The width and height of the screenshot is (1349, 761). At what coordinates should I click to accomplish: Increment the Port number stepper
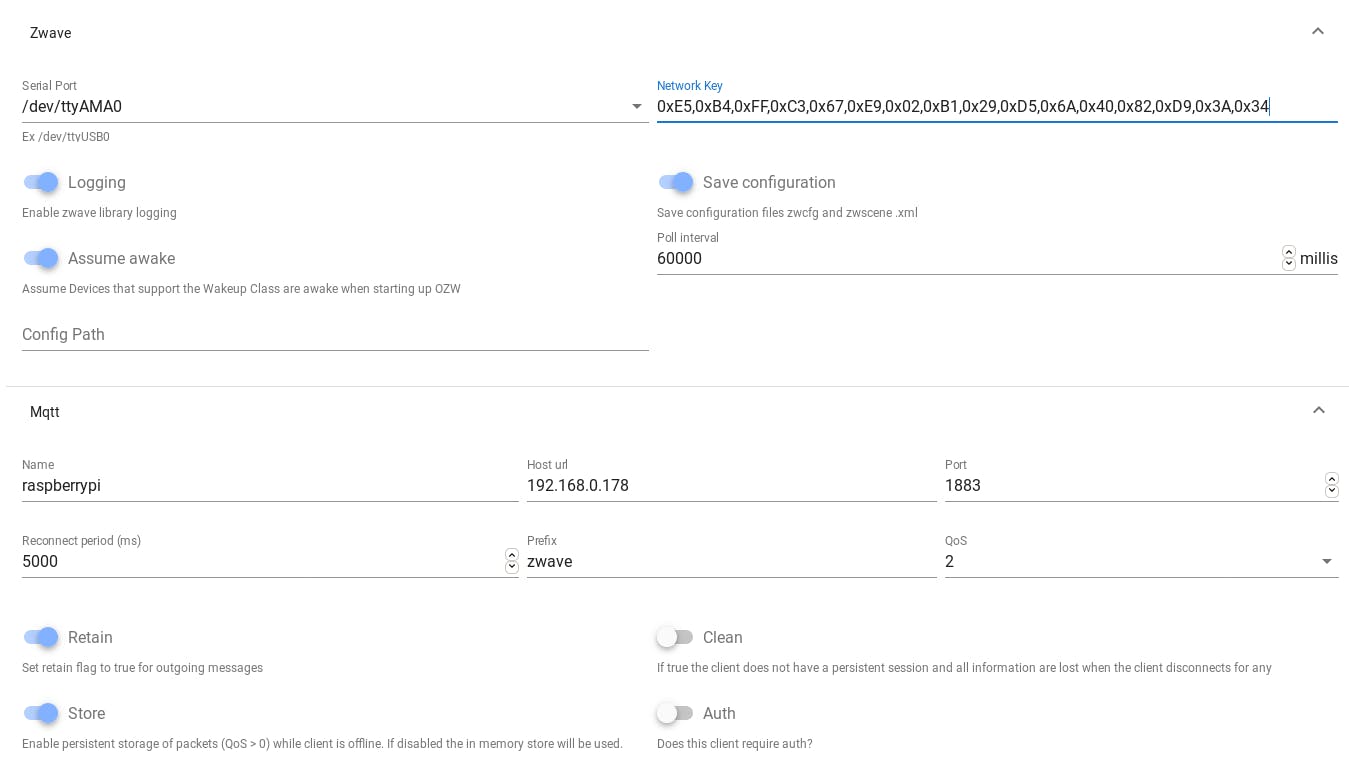pyautogui.click(x=1331, y=480)
